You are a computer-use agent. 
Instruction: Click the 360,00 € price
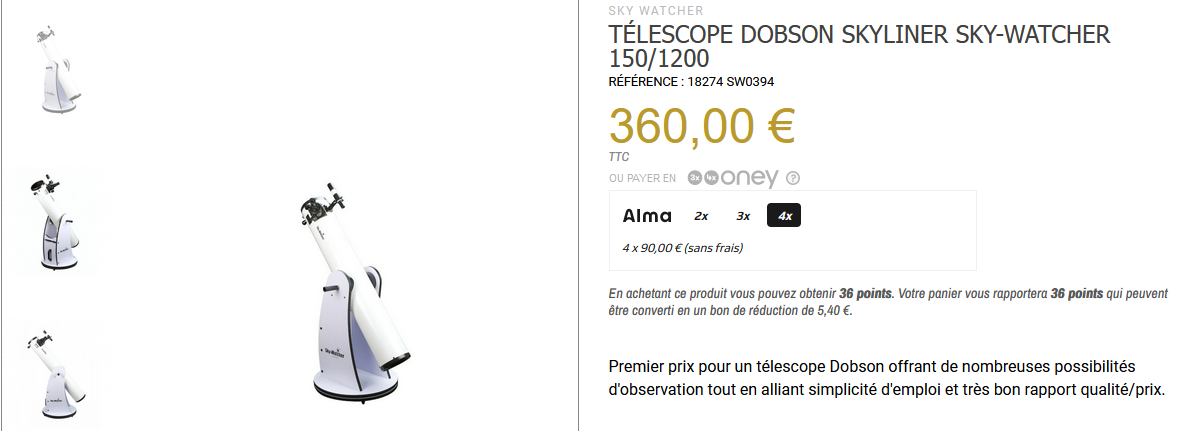(x=701, y=126)
